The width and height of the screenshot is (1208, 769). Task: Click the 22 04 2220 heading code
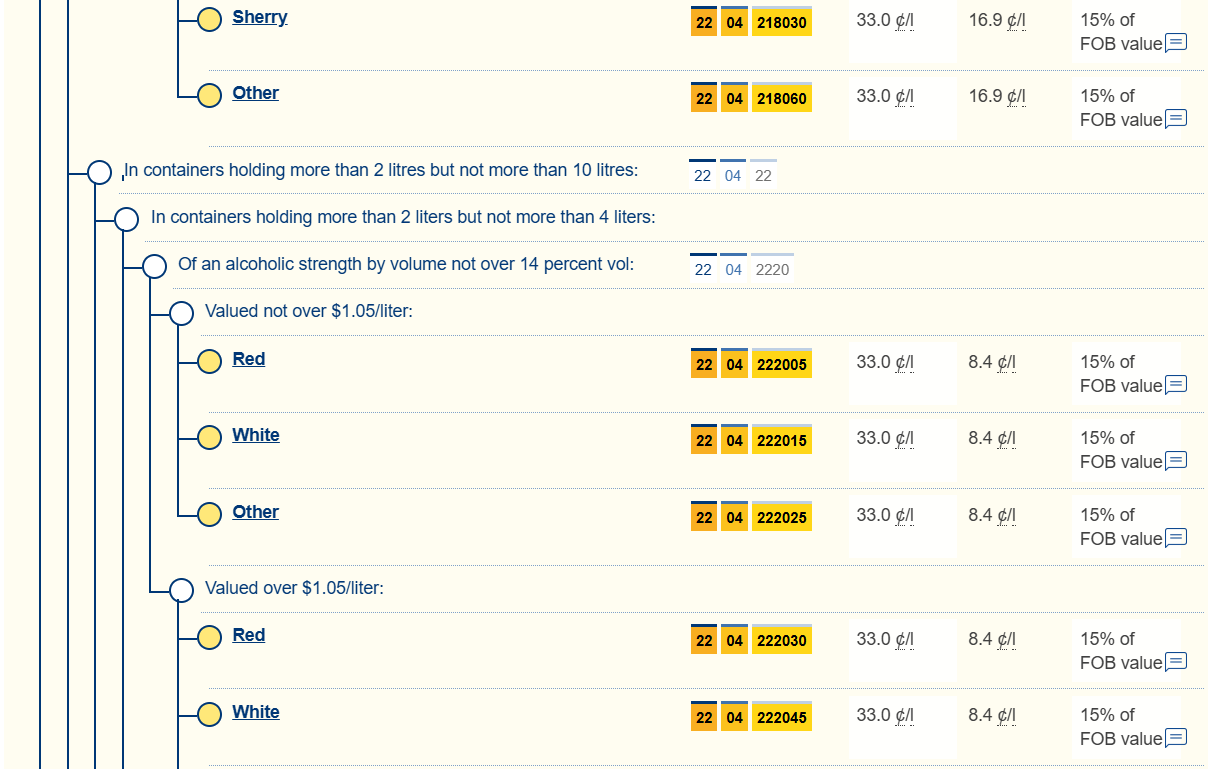point(742,270)
